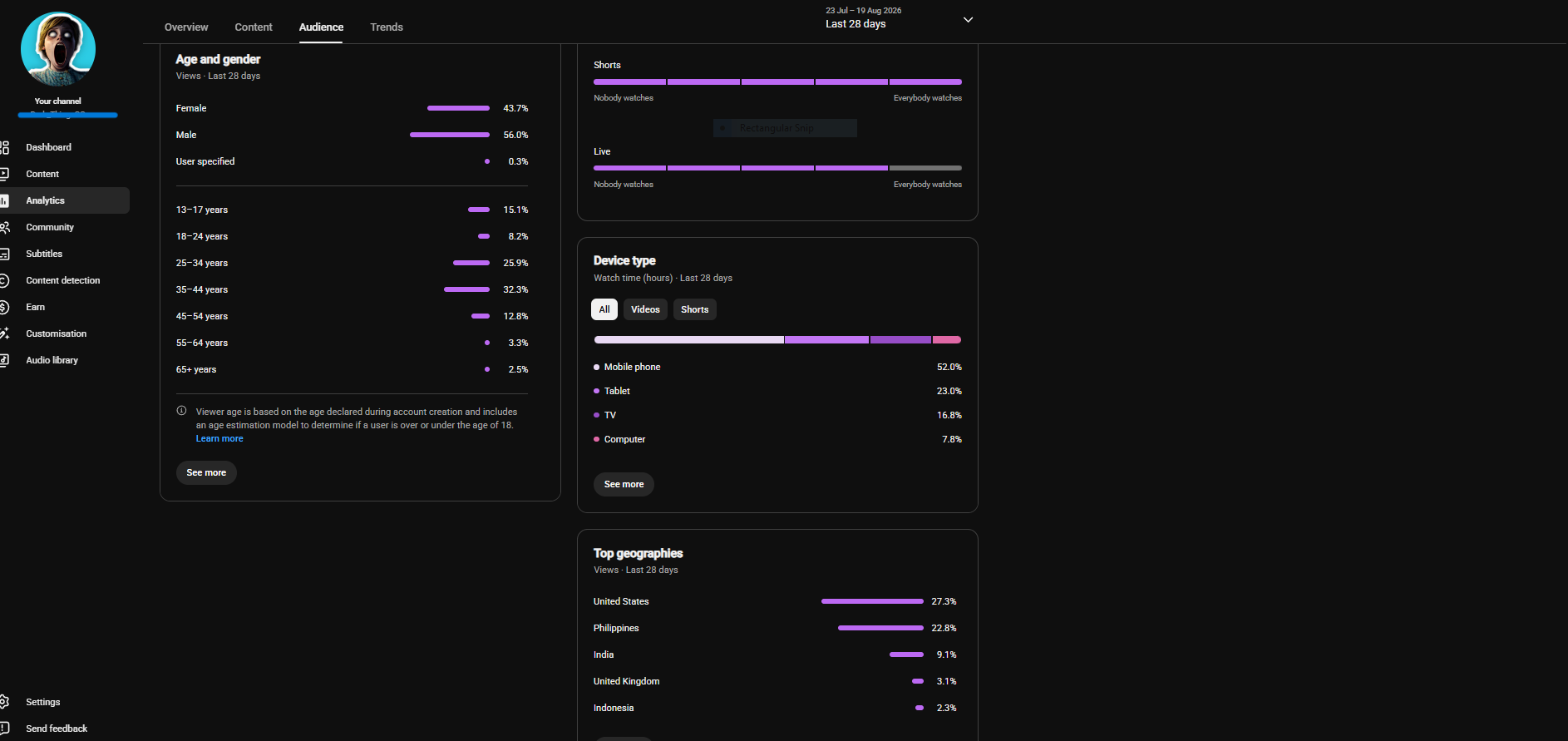Screen dimensions: 1568x741
Task: Open the Learn more link
Action: click(219, 438)
